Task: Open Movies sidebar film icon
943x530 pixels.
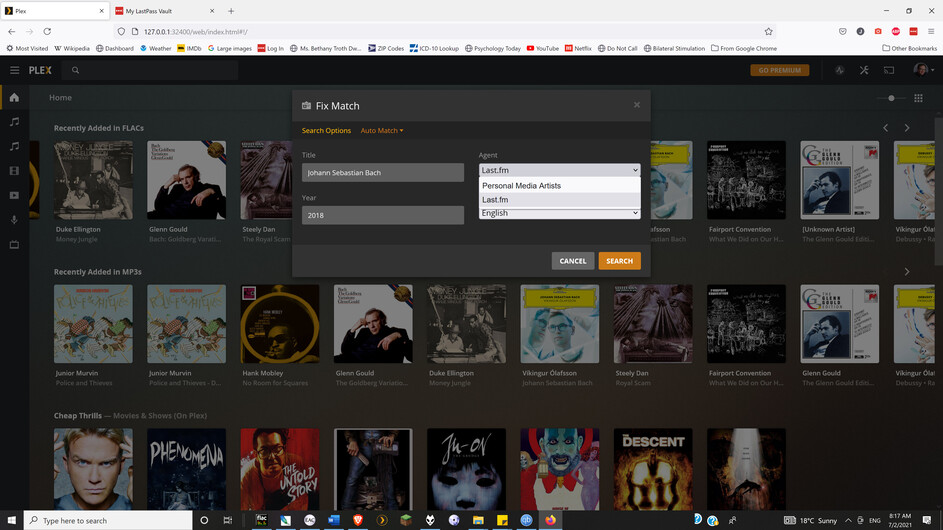Action: 14,171
